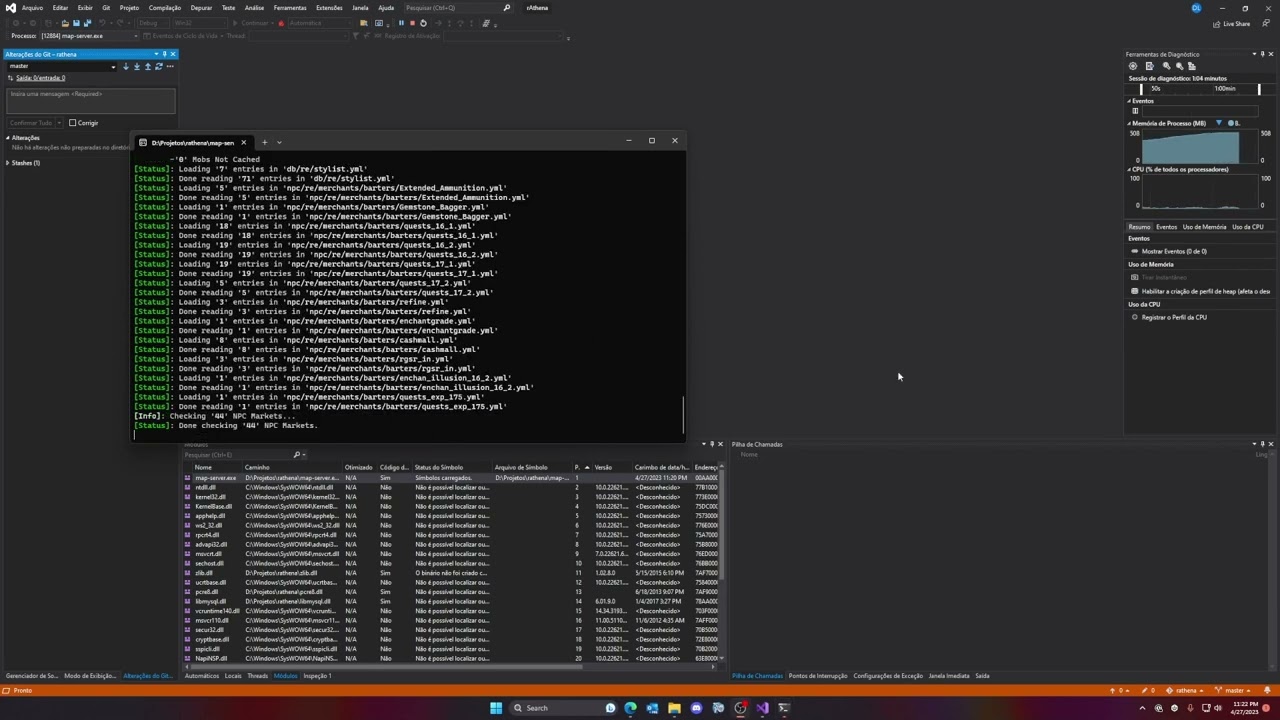The image size is (1280, 720).
Task: Click the terminal window vertical scrollbar
Action: pyautogui.click(x=684, y=414)
